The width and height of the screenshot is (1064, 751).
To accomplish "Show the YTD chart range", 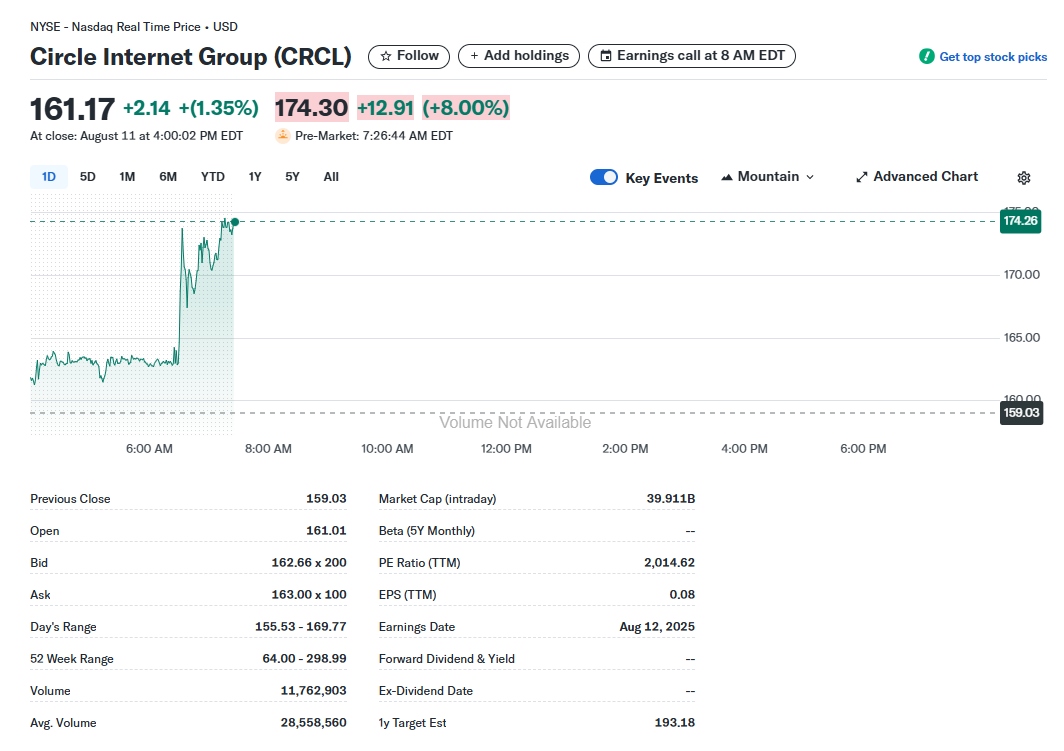I will 212,176.
